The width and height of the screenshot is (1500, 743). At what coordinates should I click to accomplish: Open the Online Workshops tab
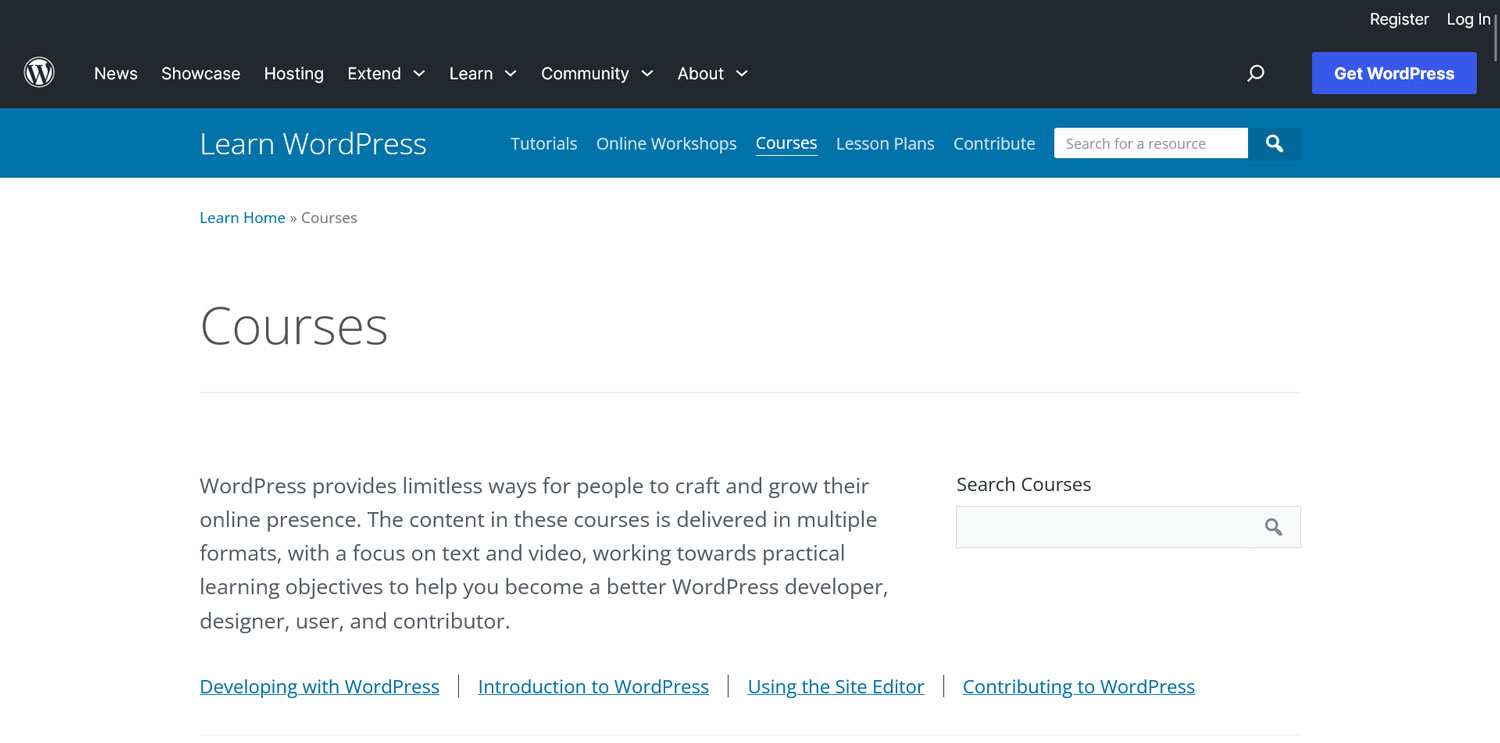point(666,144)
